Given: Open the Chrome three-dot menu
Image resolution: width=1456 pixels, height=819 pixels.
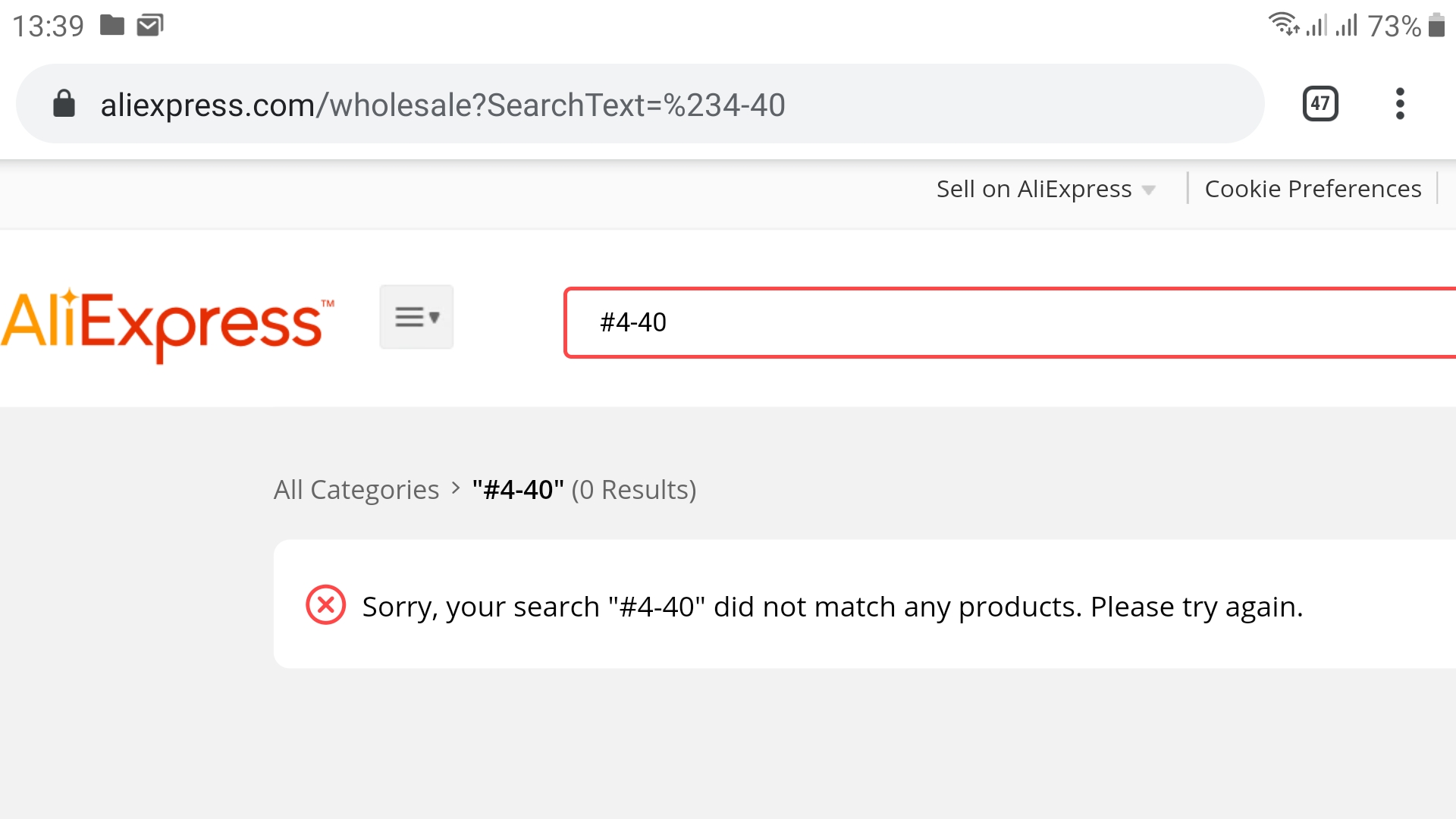Looking at the screenshot, I should click(1400, 104).
